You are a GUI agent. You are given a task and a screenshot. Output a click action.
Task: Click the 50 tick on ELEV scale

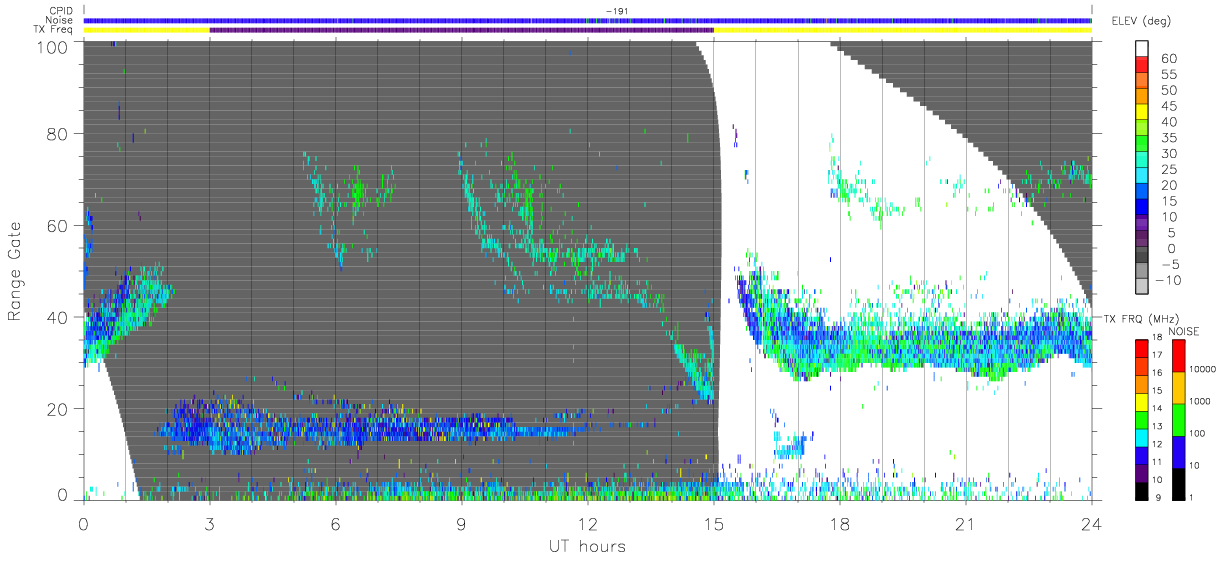tap(1169, 90)
